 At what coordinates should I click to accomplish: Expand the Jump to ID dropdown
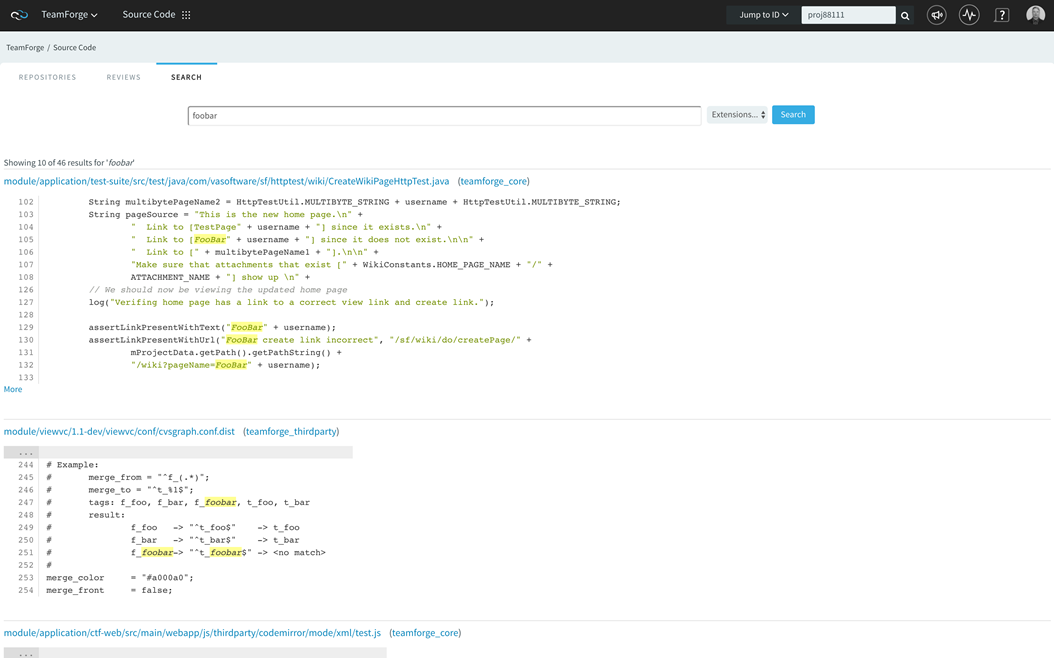click(x=764, y=15)
